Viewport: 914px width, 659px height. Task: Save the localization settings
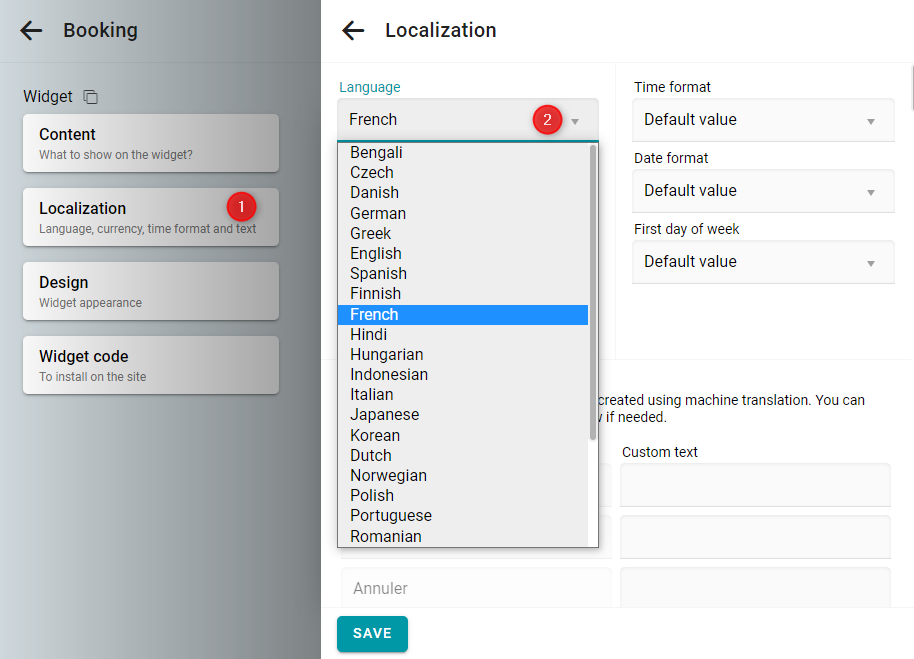372,633
